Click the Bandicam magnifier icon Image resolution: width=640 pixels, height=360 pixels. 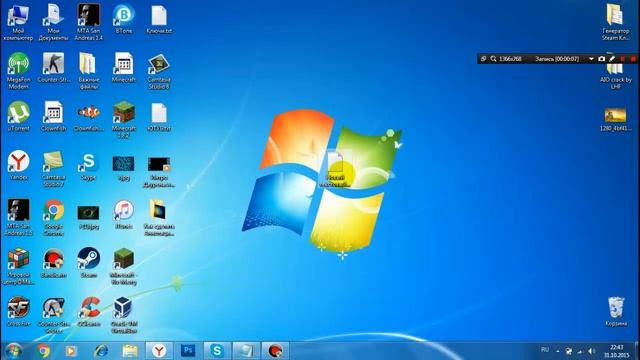coord(493,59)
